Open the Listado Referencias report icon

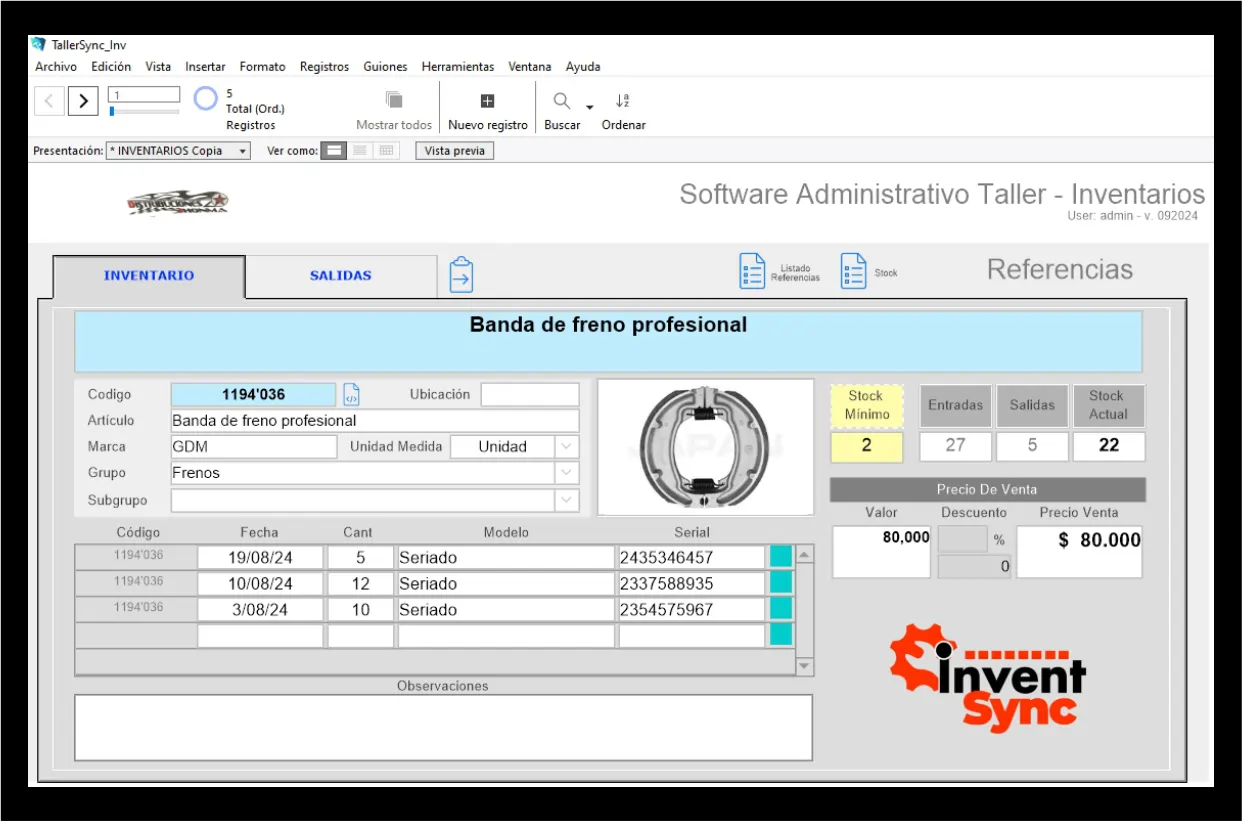pyautogui.click(x=752, y=271)
